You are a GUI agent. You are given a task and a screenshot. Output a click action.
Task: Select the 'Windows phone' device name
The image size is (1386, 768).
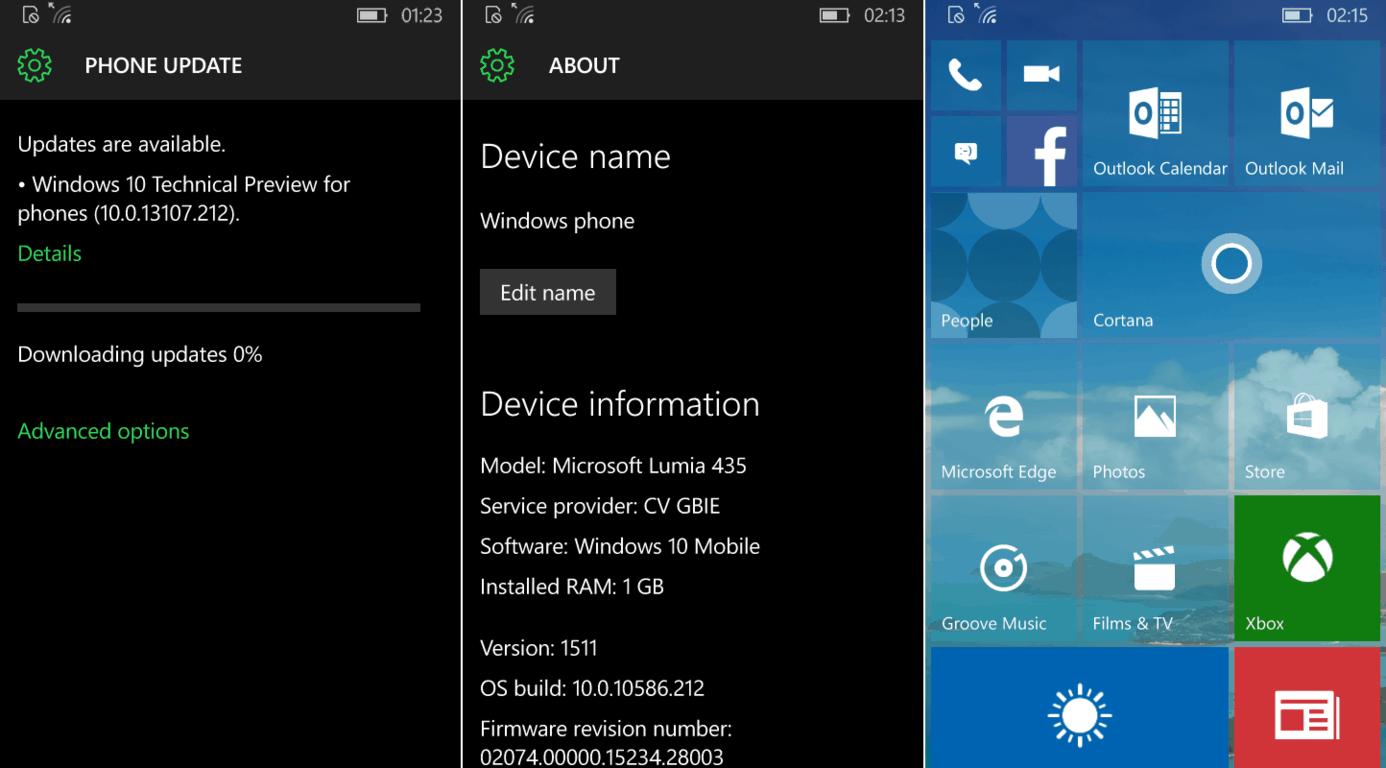point(557,221)
